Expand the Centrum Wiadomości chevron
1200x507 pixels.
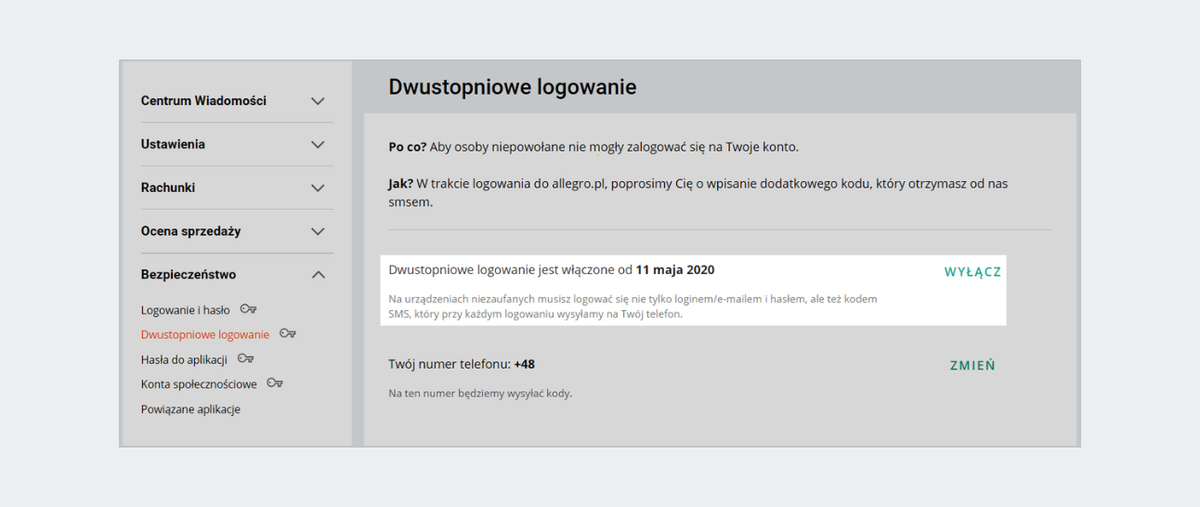[318, 101]
